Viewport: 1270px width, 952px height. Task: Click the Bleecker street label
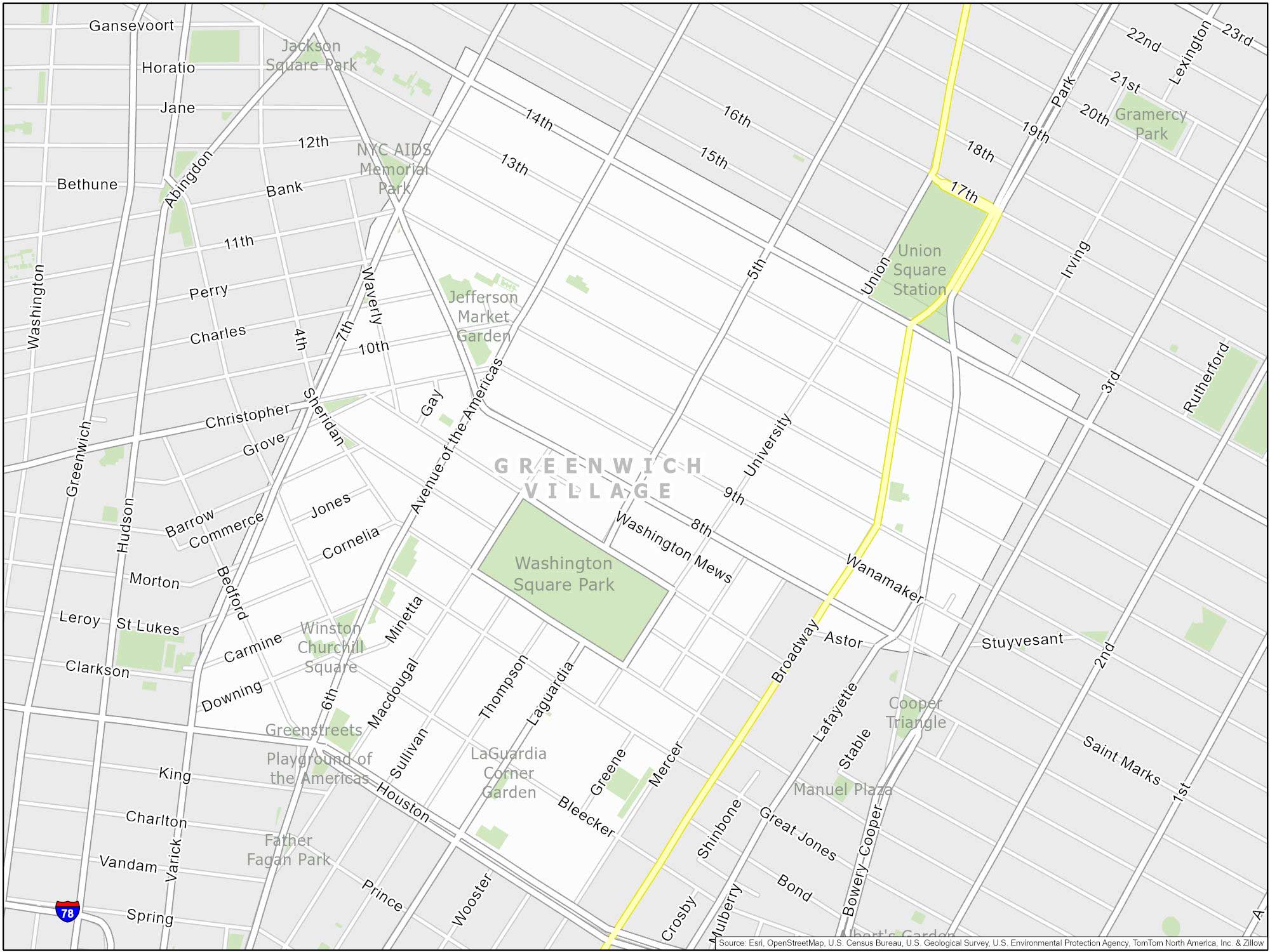(x=586, y=816)
